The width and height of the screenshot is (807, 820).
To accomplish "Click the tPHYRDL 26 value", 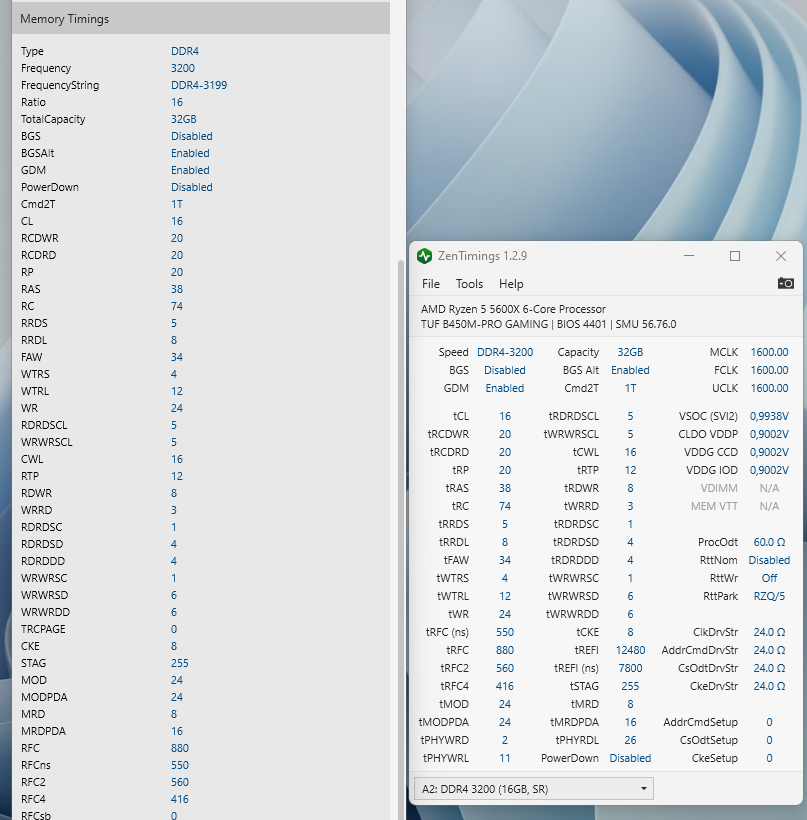I will [630, 740].
